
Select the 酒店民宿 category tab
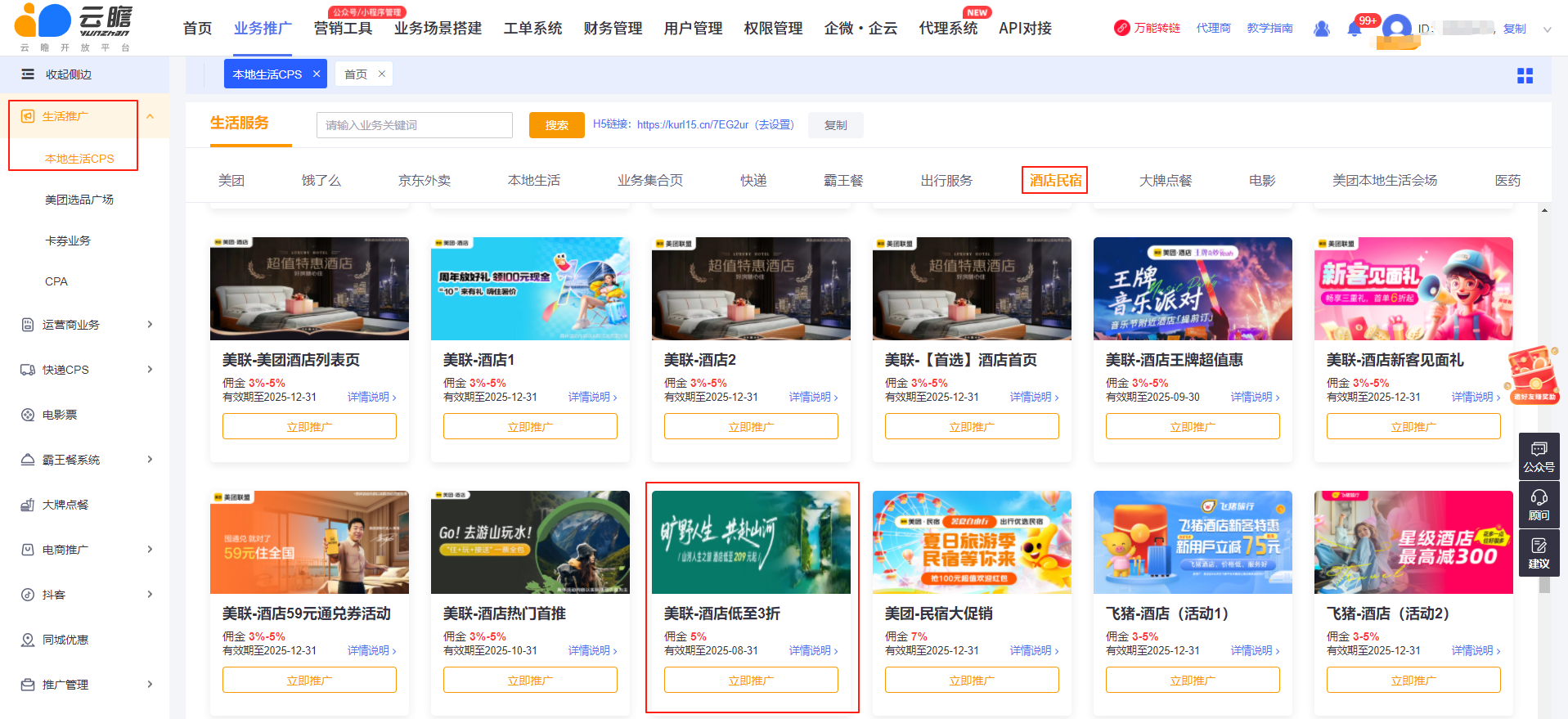(1055, 180)
